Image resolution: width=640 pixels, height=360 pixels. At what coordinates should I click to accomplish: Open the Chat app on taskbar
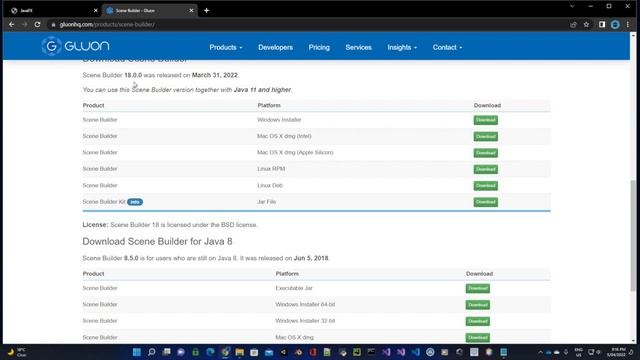click(181, 352)
